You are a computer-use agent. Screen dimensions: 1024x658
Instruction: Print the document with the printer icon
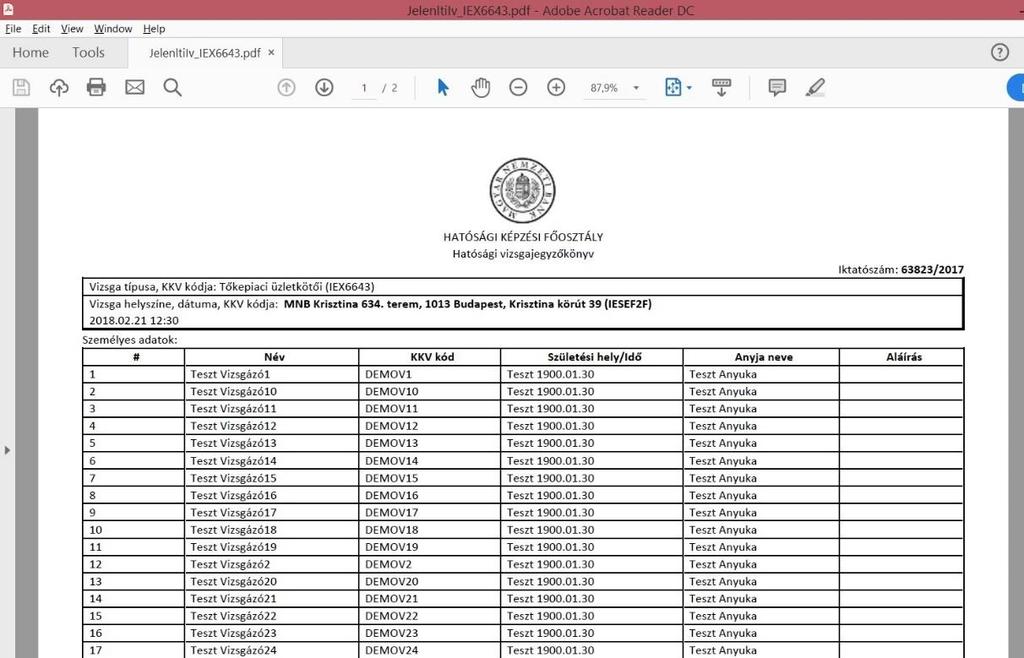tap(97, 87)
